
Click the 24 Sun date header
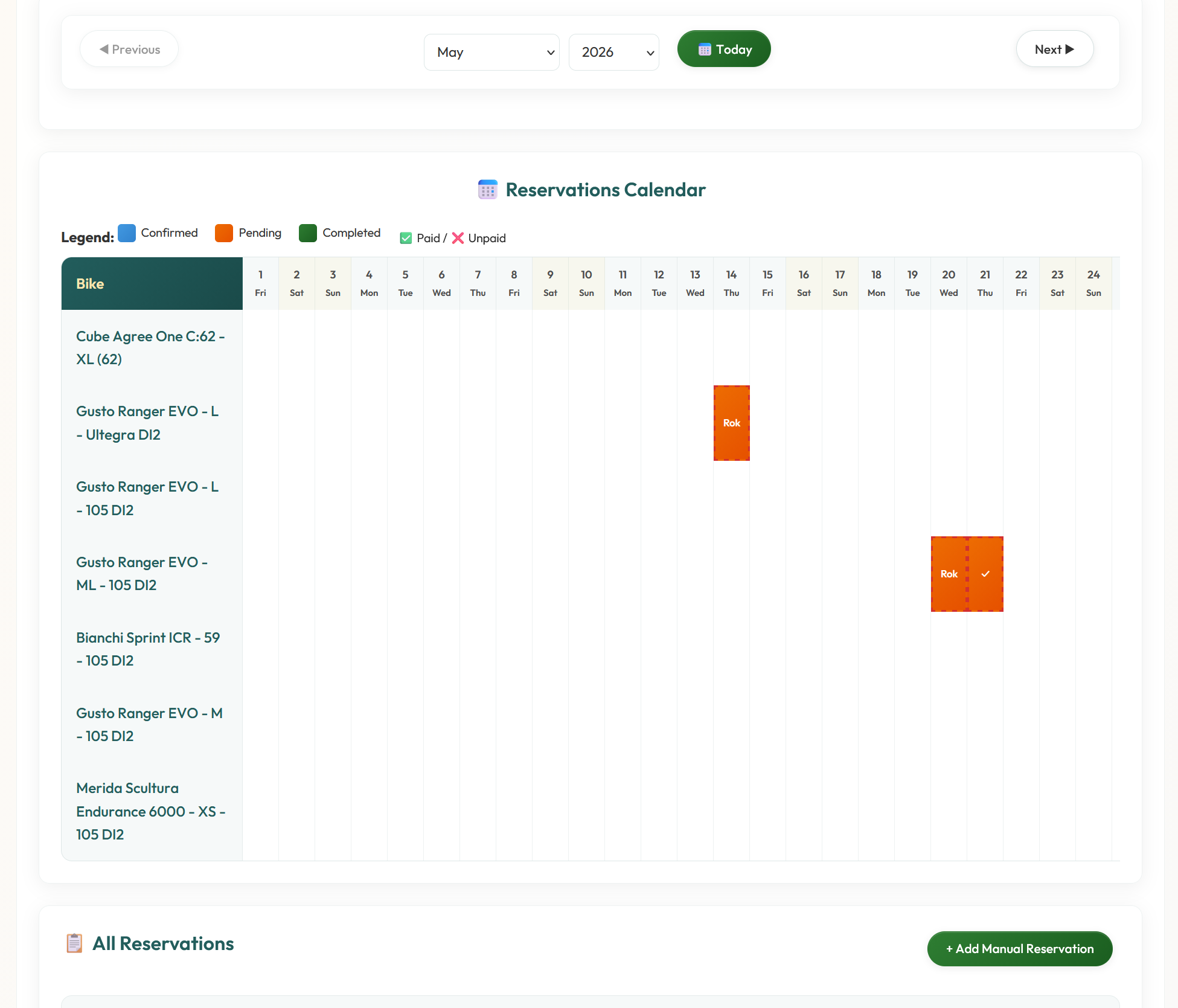(1094, 284)
